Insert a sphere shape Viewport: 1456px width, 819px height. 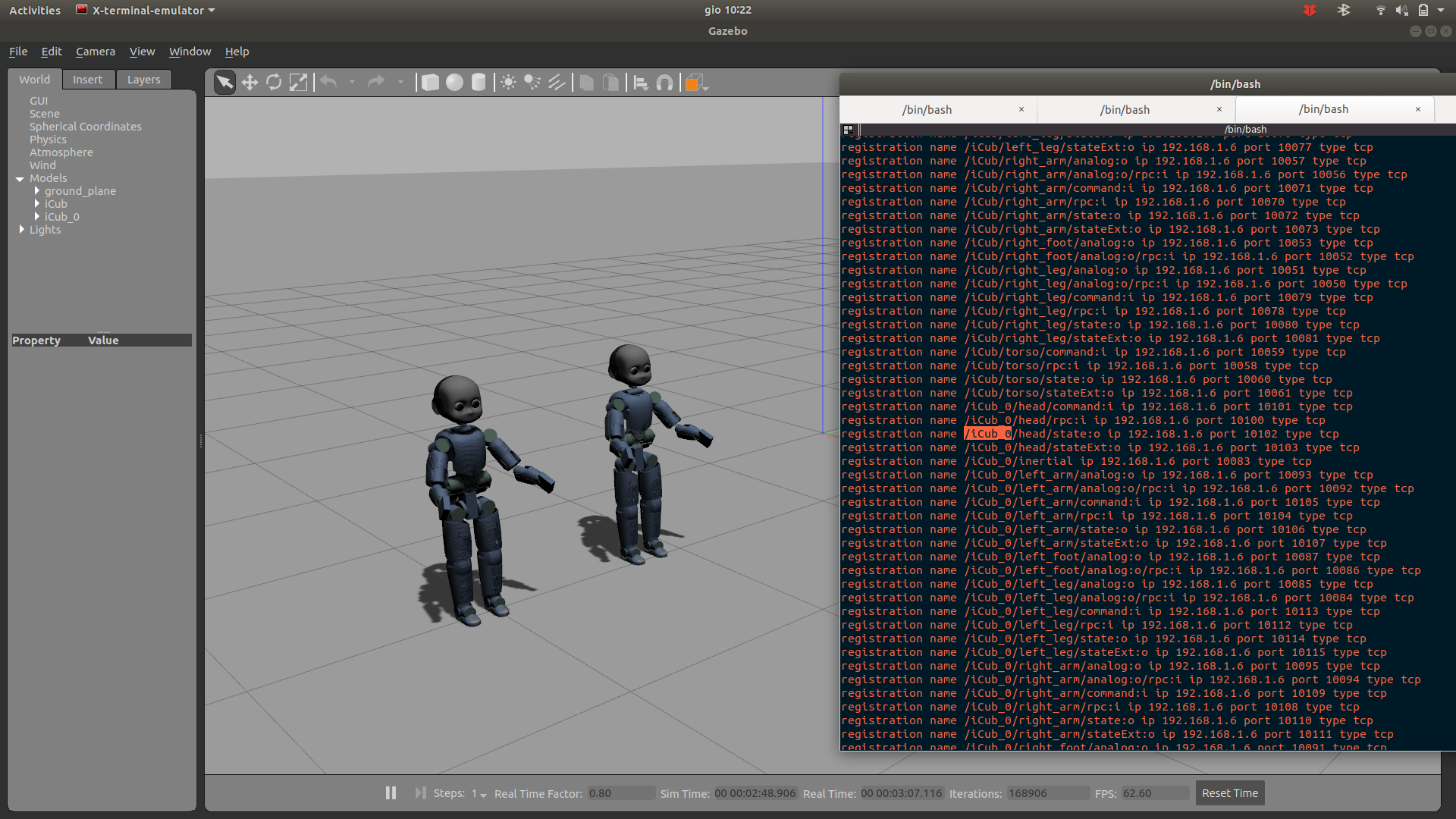(x=454, y=83)
